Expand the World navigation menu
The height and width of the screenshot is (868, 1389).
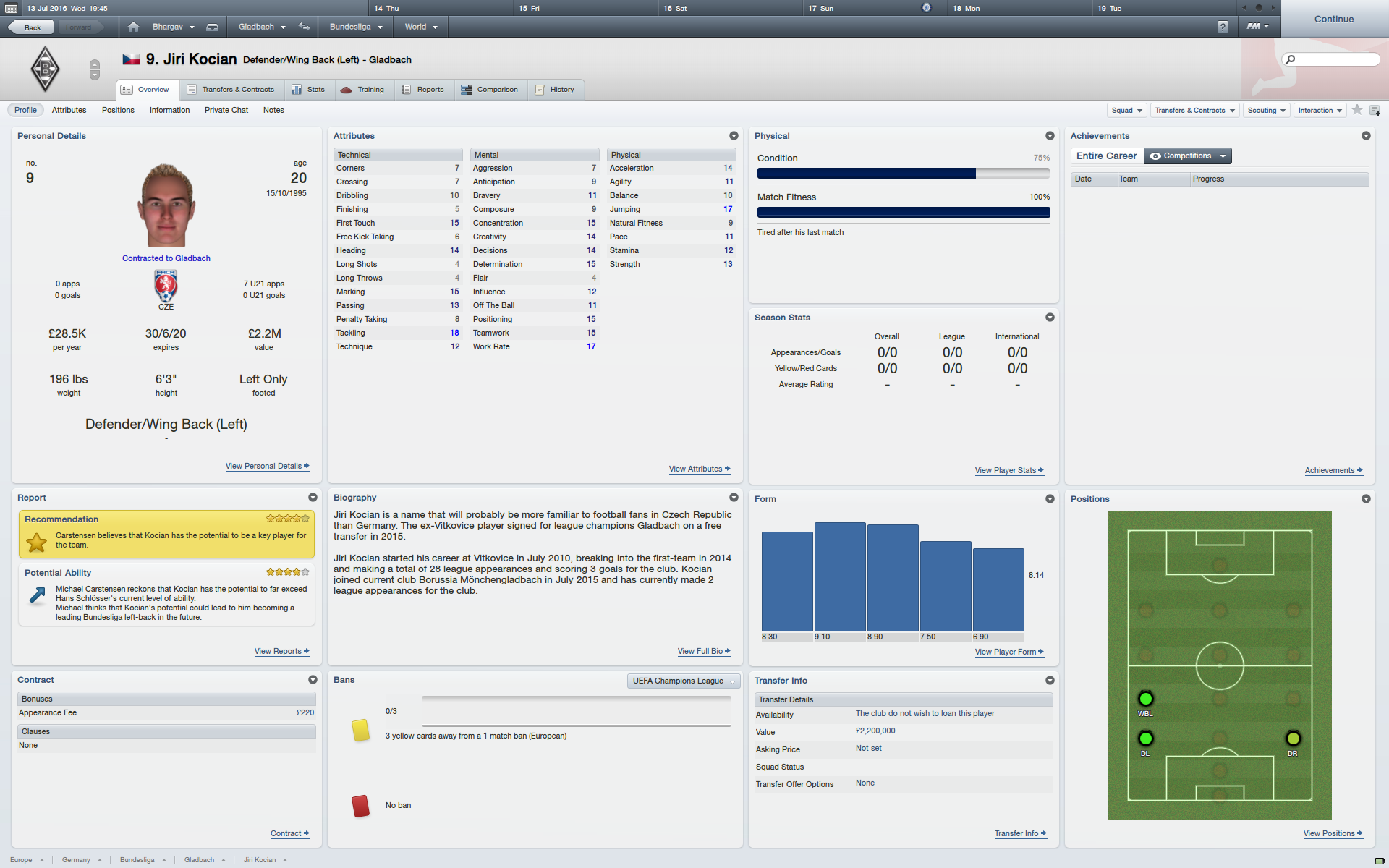421,27
